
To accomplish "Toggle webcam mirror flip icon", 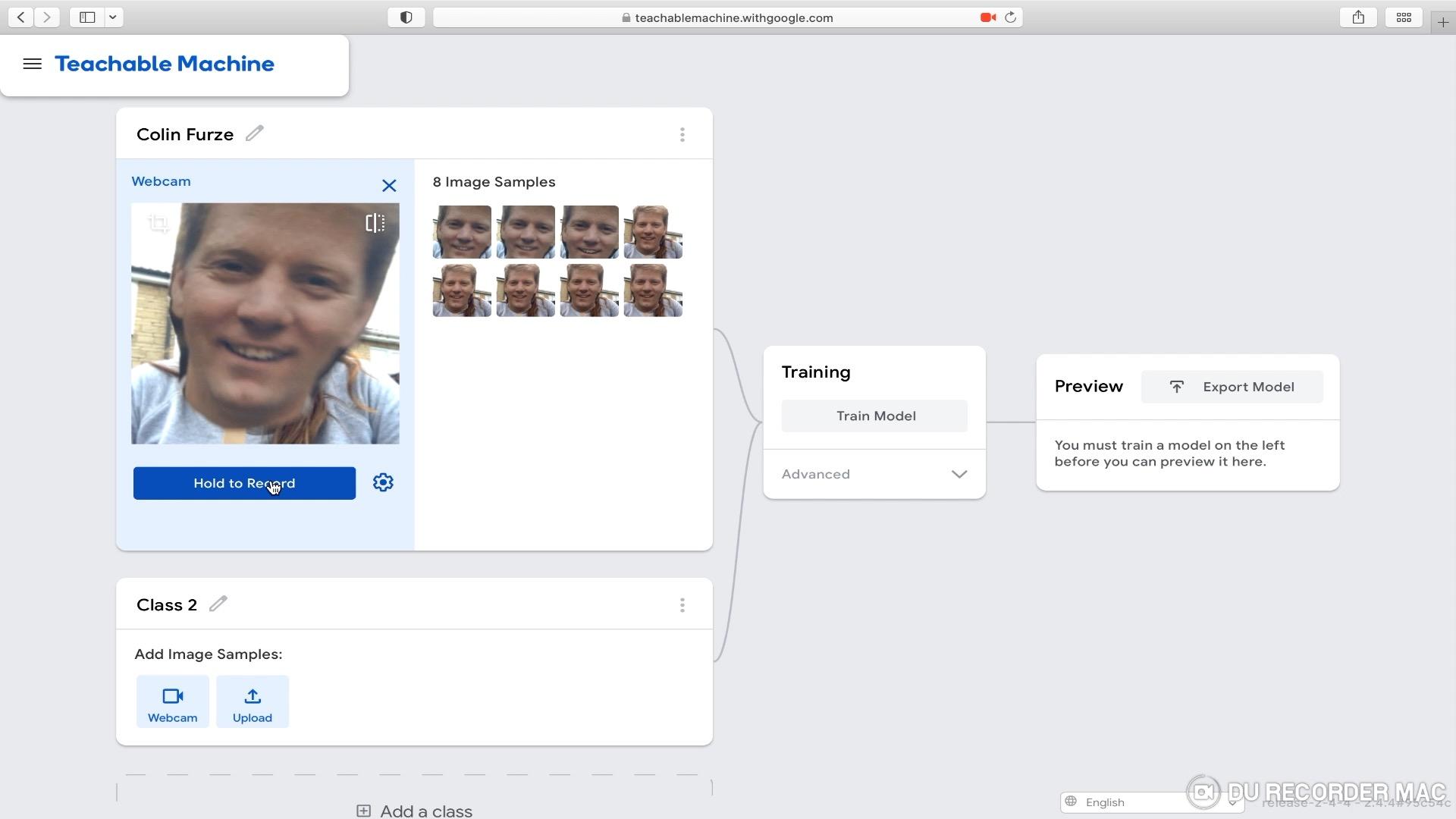I will click(375, 223).
